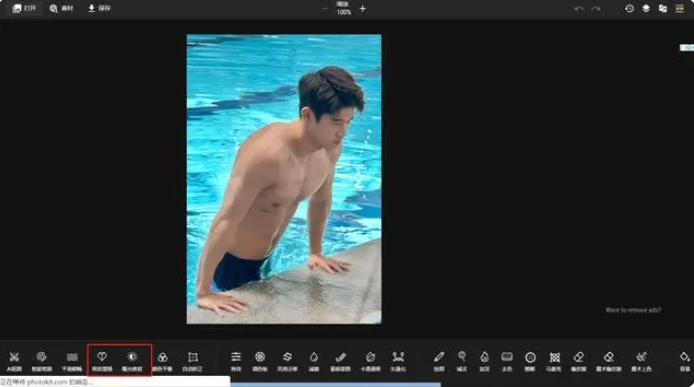Image resolution: width=694 pixels, height=387 pixels.
Task: Select the AI cutout scissors tool
Action: pos(14,361)
